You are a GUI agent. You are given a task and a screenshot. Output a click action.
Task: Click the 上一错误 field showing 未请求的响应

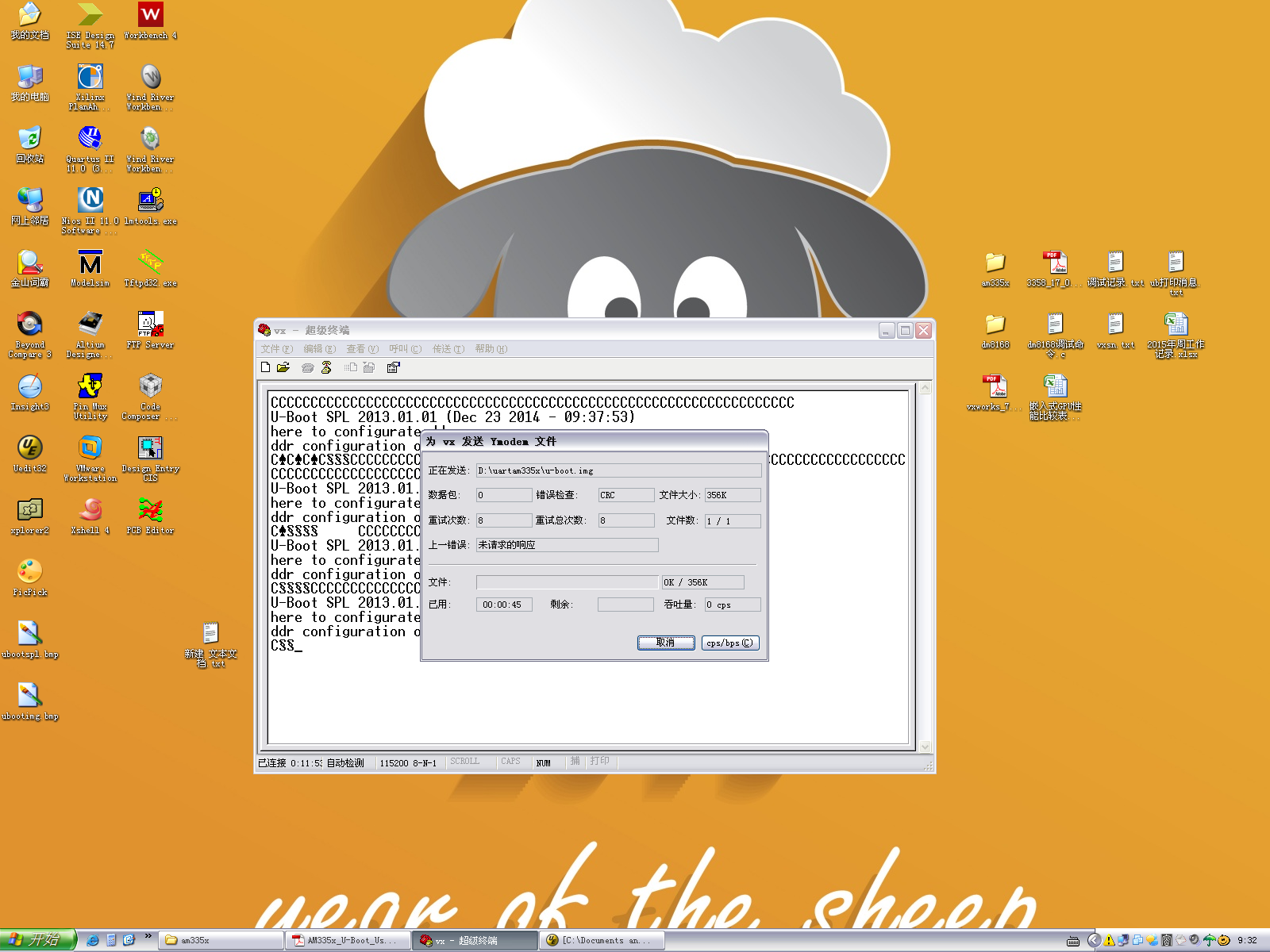tap(567, 545)
